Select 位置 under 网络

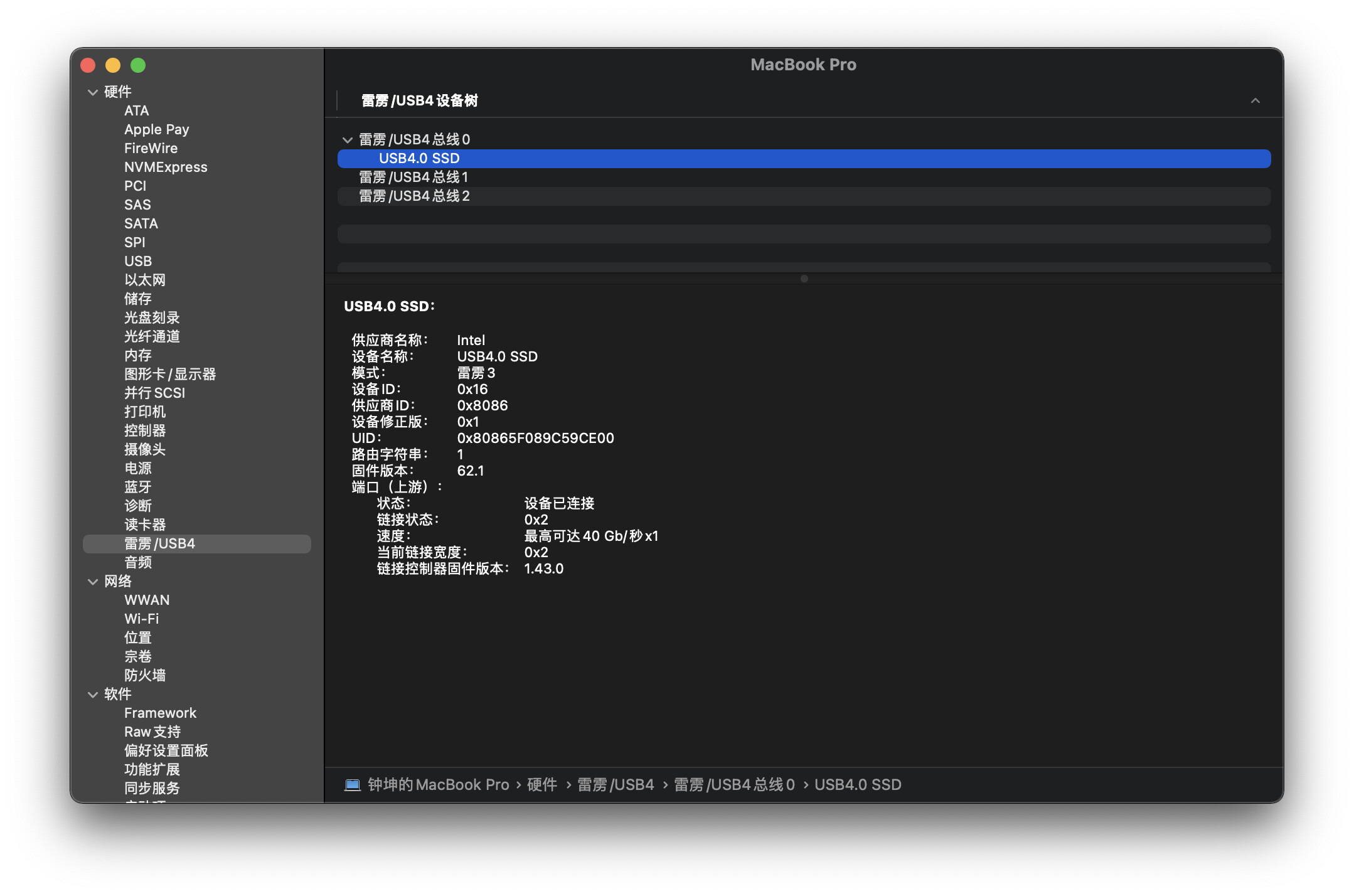pos(138,638)
